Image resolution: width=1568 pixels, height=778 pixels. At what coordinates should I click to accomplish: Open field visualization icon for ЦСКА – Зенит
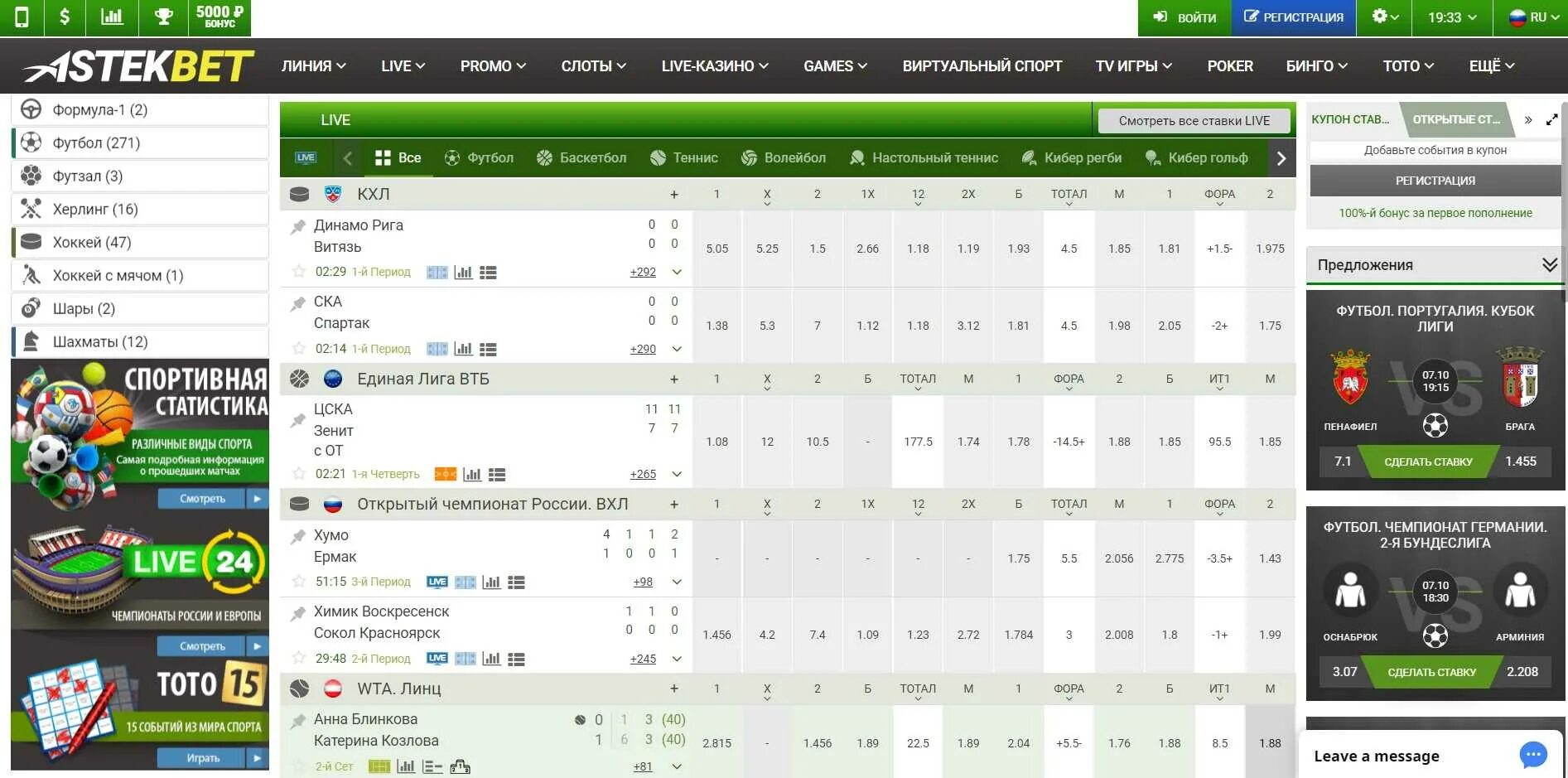pyautogui.click(x=446, y=475)
